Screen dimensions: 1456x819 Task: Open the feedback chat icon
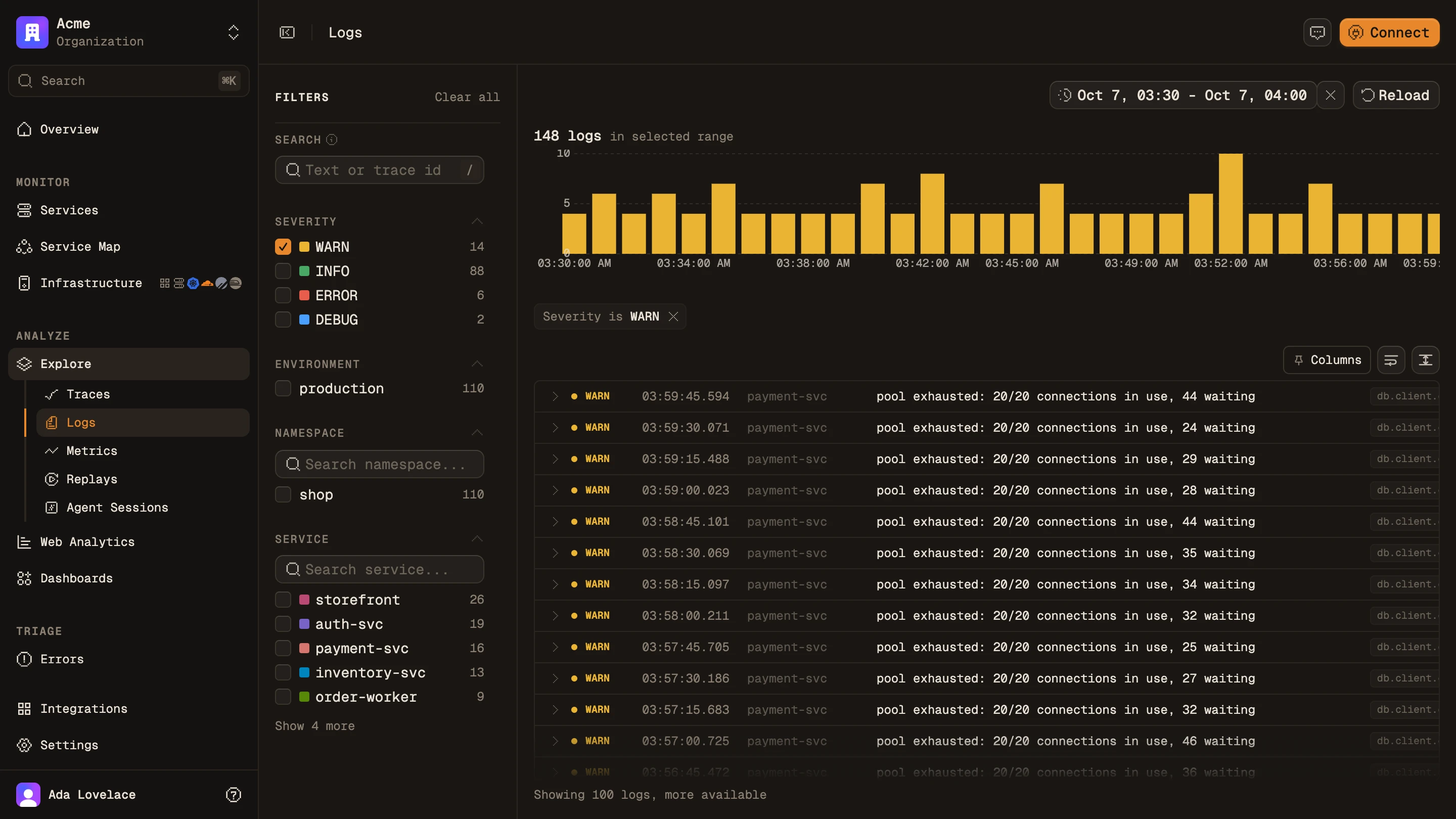(1317, 32)
